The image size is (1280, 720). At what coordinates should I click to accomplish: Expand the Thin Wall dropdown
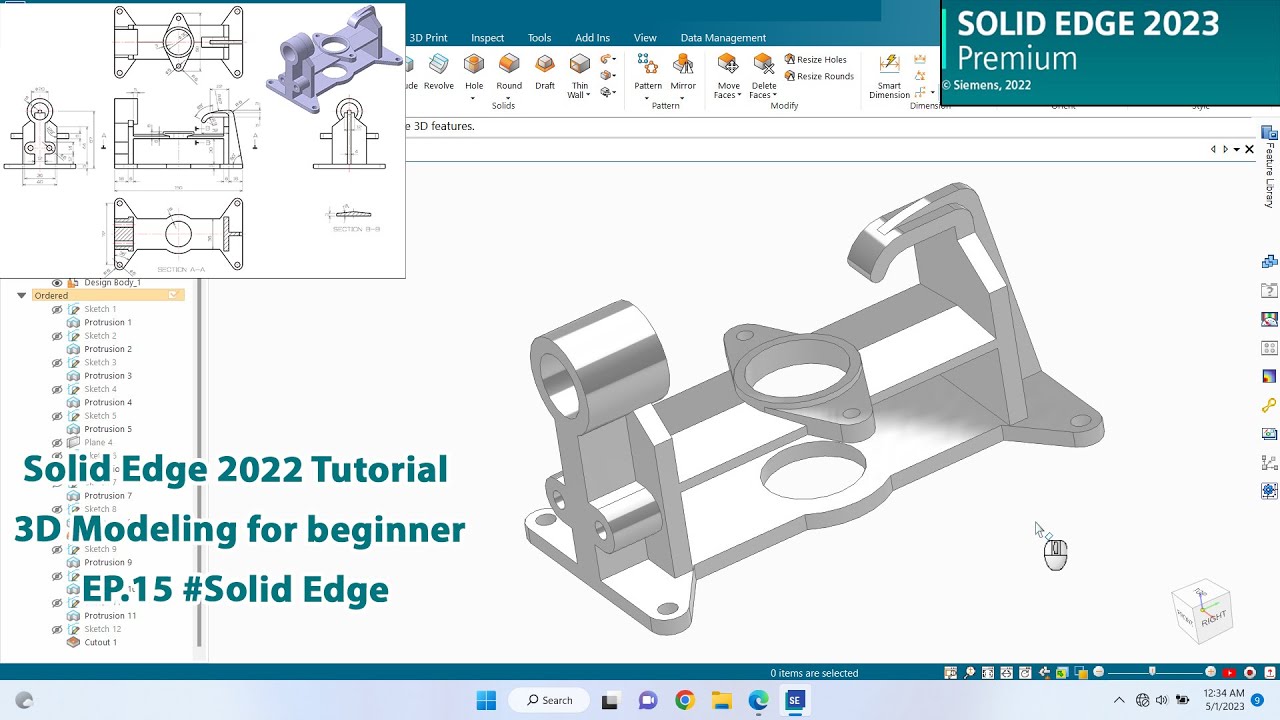click(x=588, y=95)
